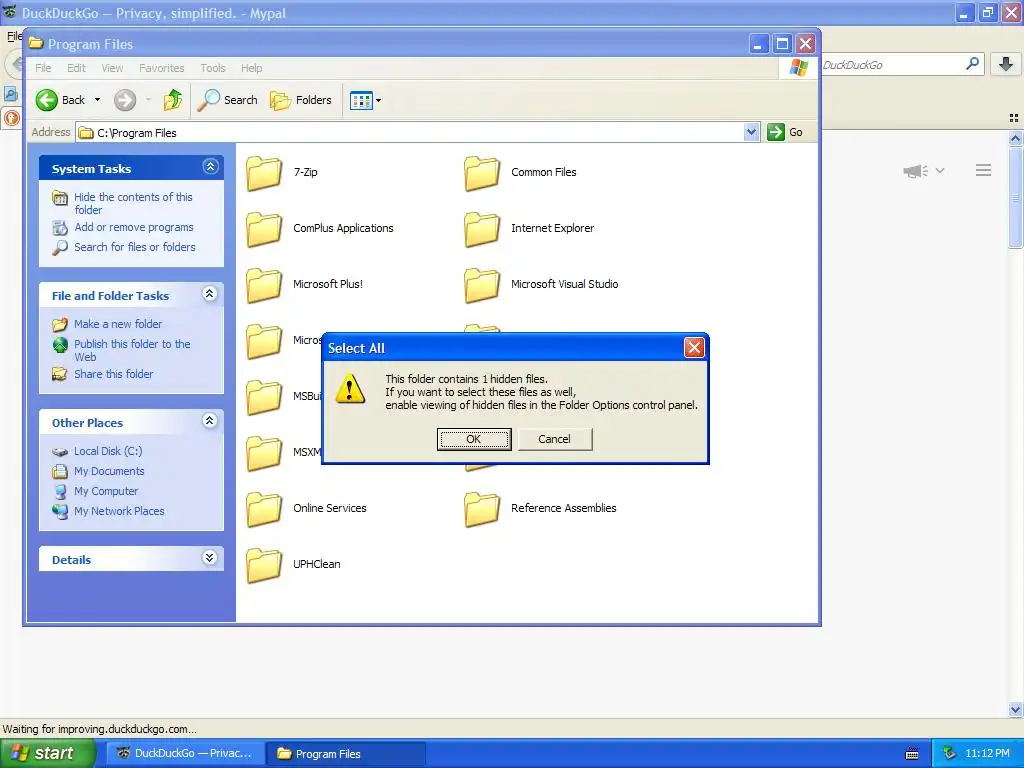Open My Computer in Other Places
Image resolution: width=1024 pixels, height=768 pixels.
click(106, 491)
